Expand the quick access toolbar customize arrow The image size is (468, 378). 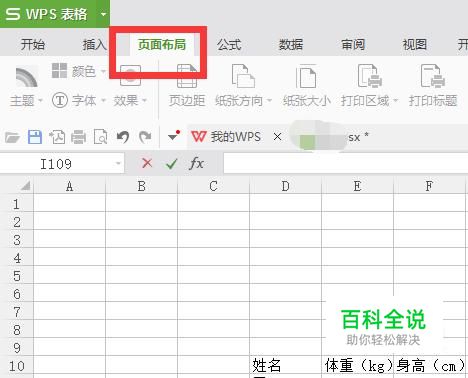(174, 136)
